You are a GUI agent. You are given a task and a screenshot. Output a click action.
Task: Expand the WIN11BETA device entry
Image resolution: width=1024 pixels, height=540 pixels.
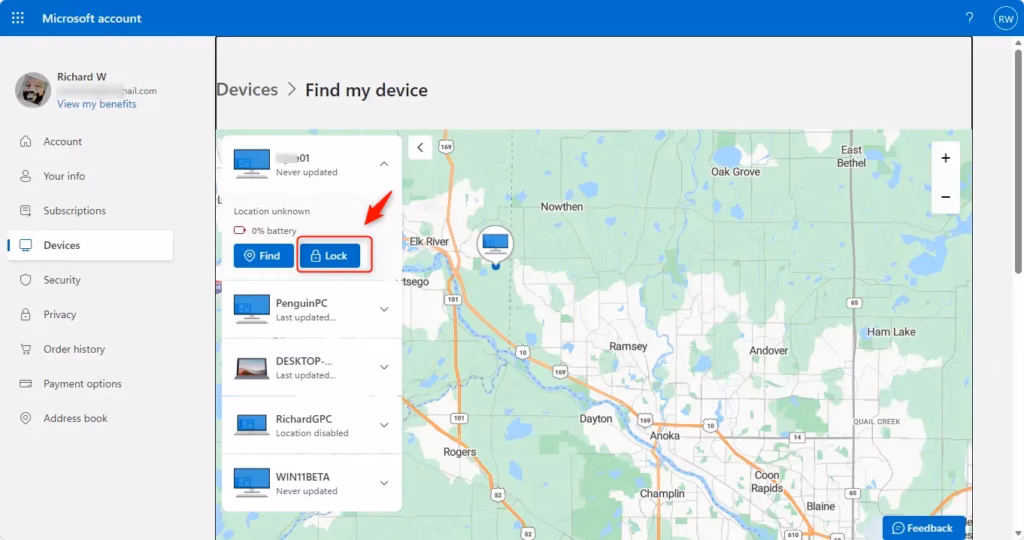(384, 483)
